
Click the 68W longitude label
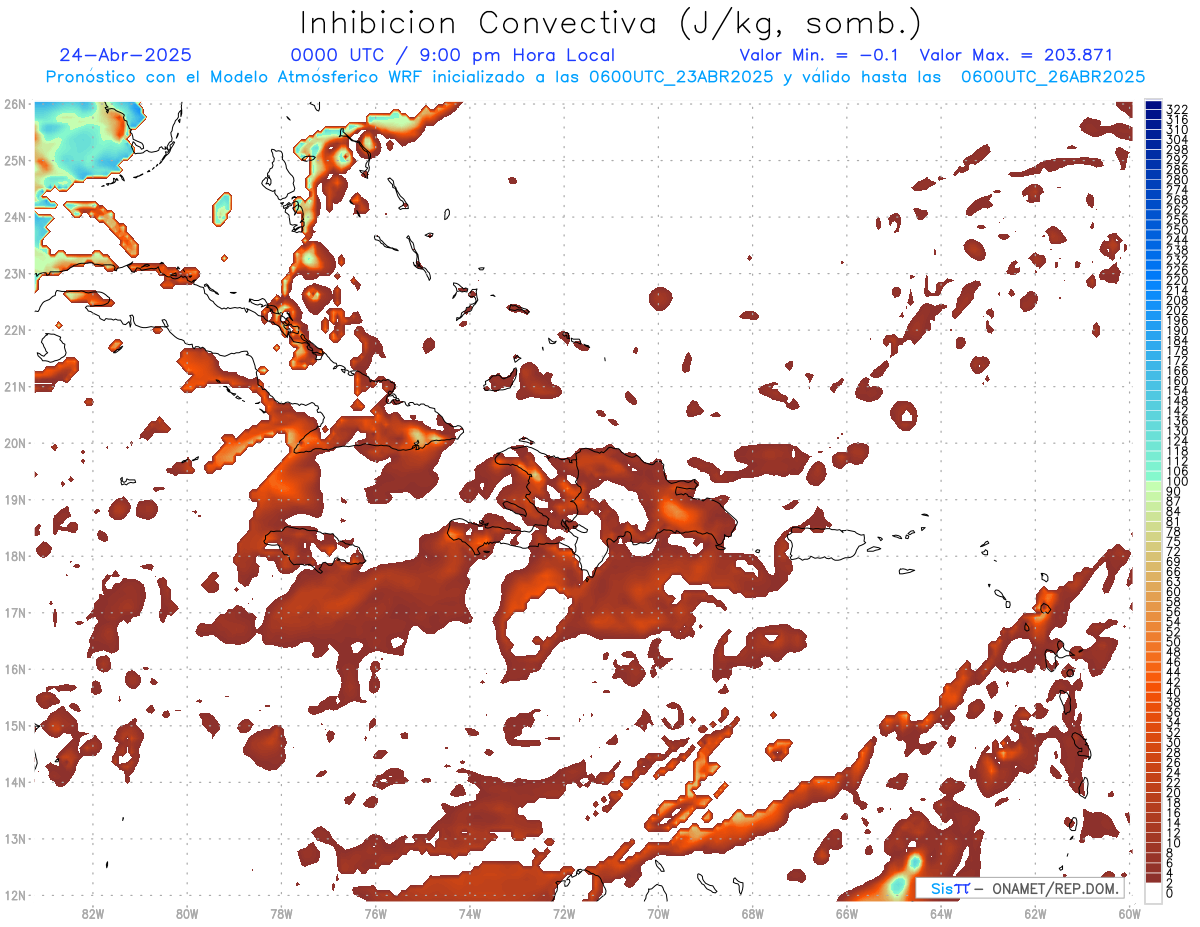752,913
